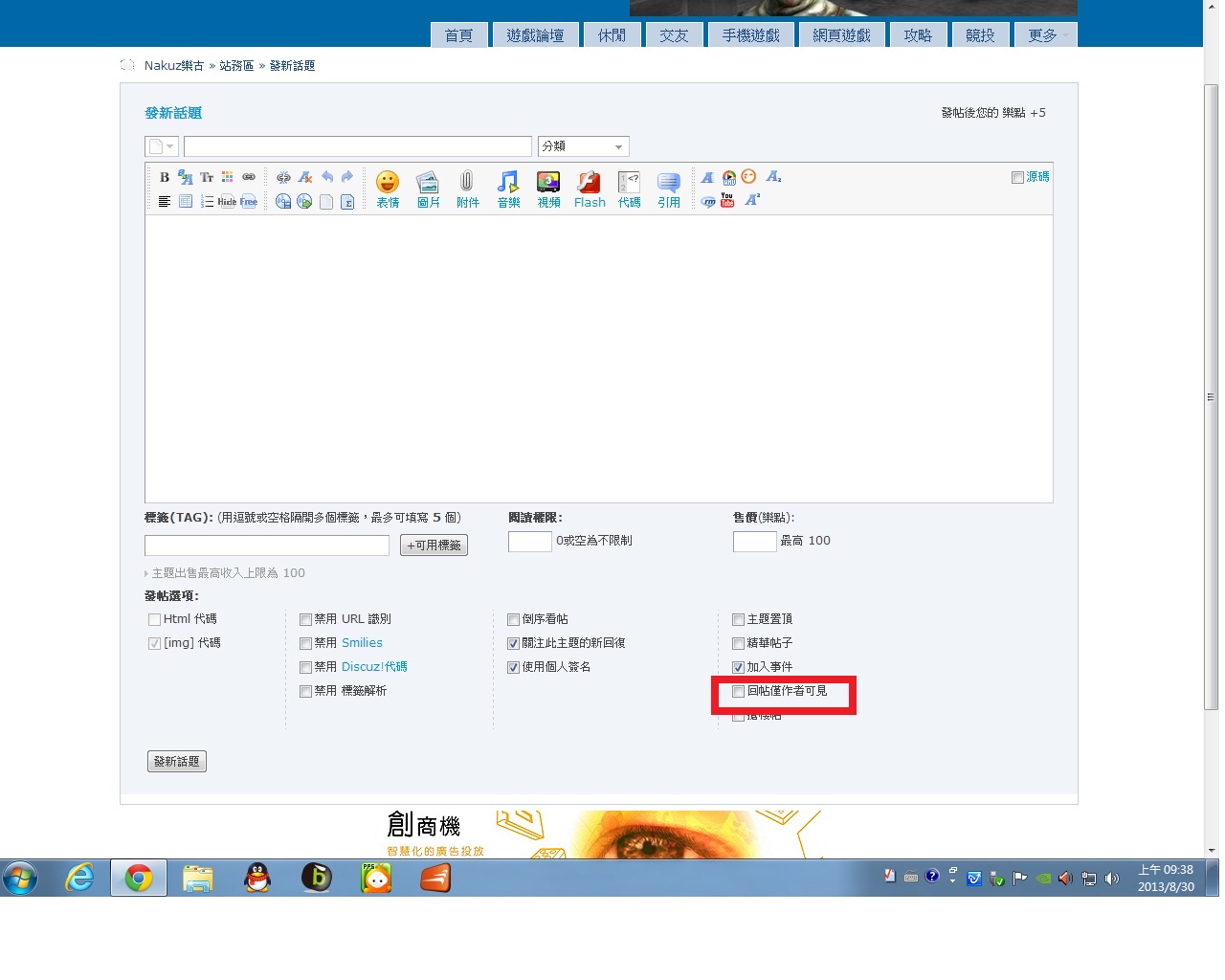Expand 主題出售最高收入上限 note

pos(225,573)
